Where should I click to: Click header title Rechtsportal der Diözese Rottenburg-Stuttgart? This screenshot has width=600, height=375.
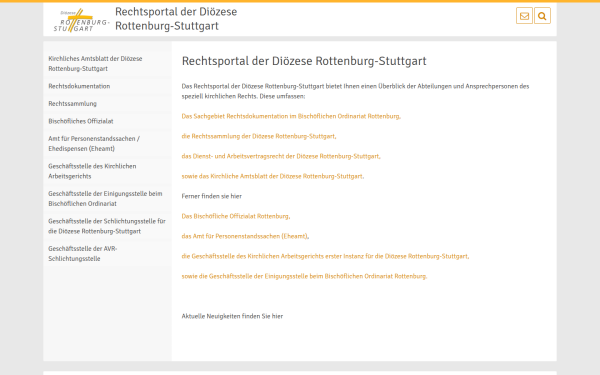[x=176, y=19]
